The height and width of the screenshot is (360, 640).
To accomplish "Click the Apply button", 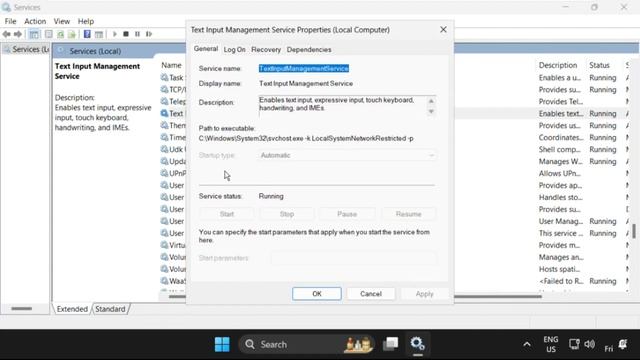I will tap(424, 294).
